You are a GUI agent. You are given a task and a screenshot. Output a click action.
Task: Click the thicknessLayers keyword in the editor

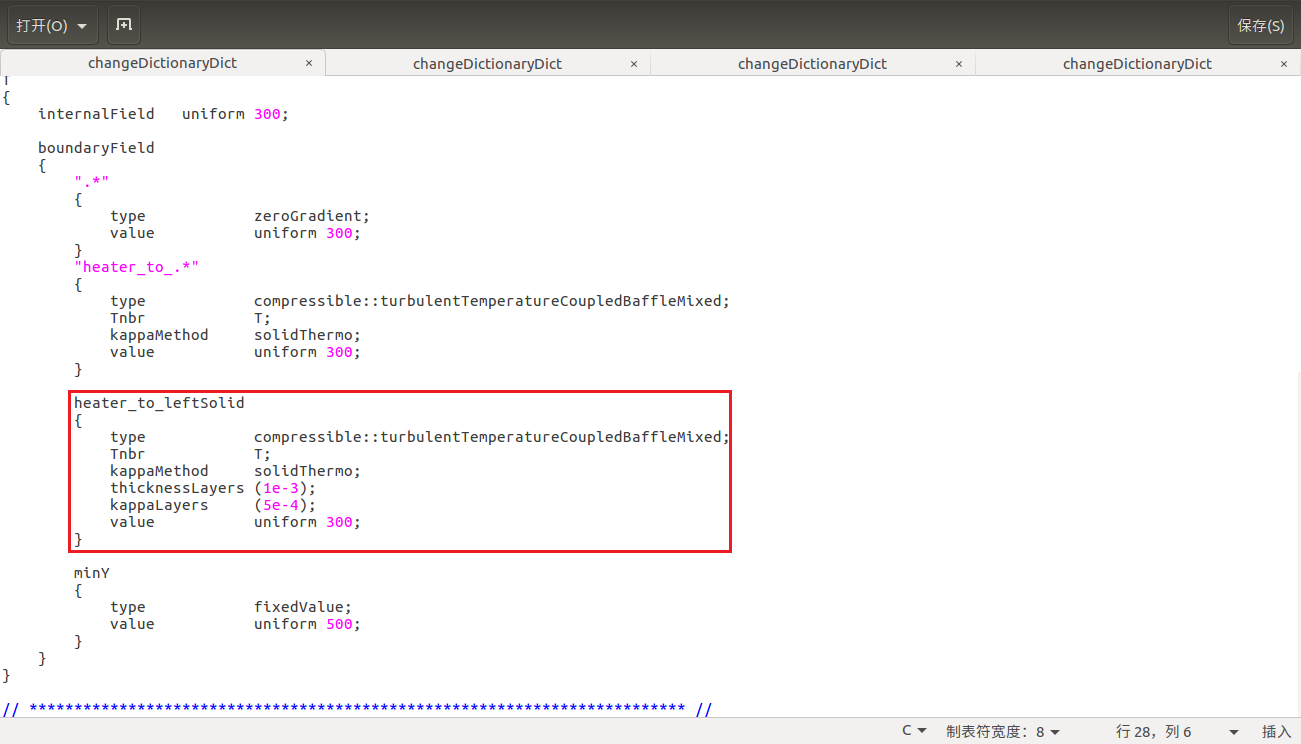(x=177, y=488)
